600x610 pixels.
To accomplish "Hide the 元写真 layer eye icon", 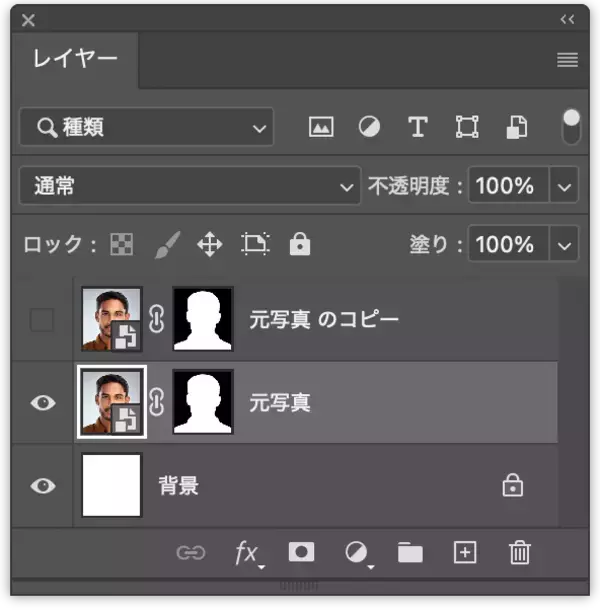I will [x=43, y=403].
